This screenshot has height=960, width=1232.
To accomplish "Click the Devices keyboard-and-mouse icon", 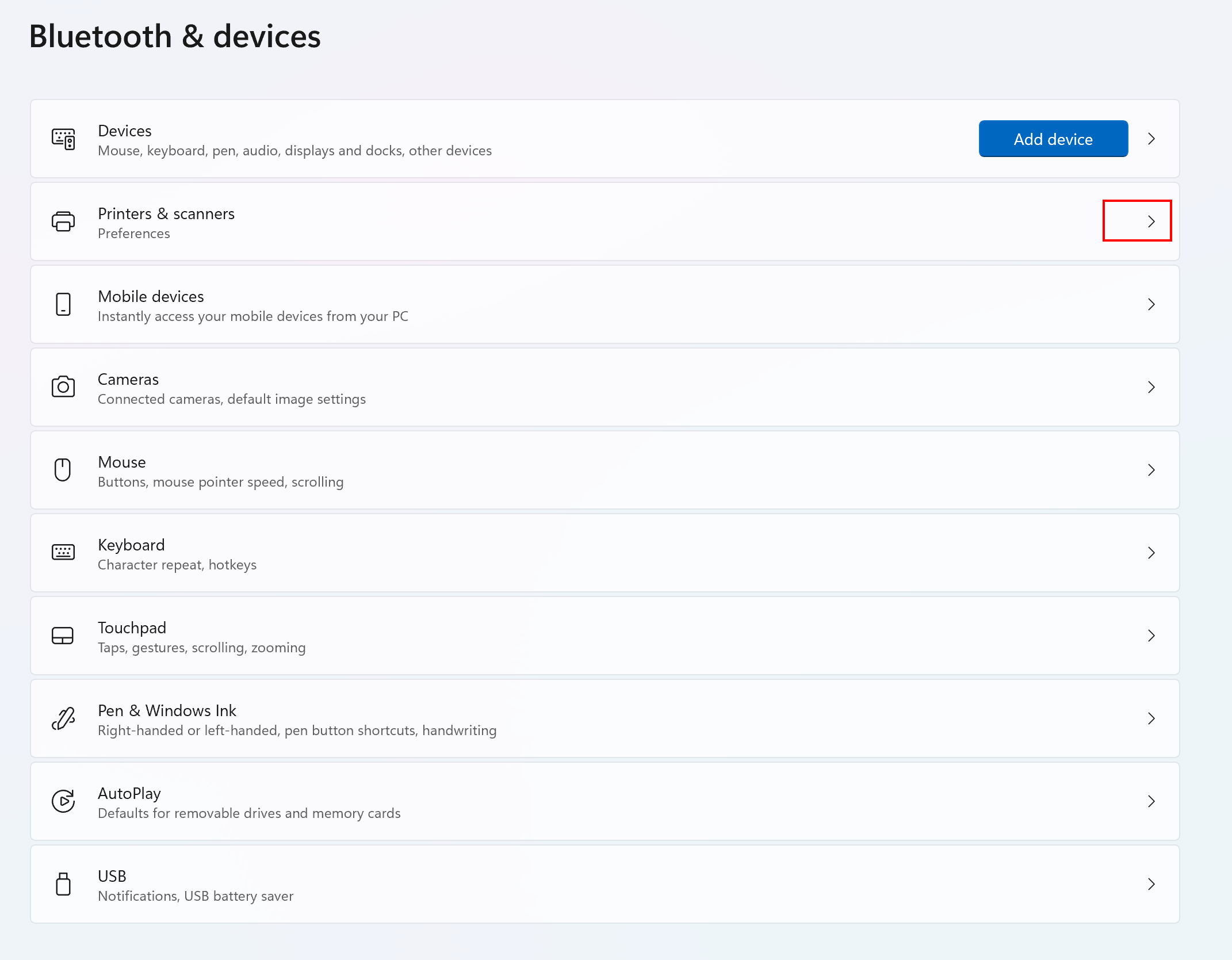I will (x=63, y=139).
